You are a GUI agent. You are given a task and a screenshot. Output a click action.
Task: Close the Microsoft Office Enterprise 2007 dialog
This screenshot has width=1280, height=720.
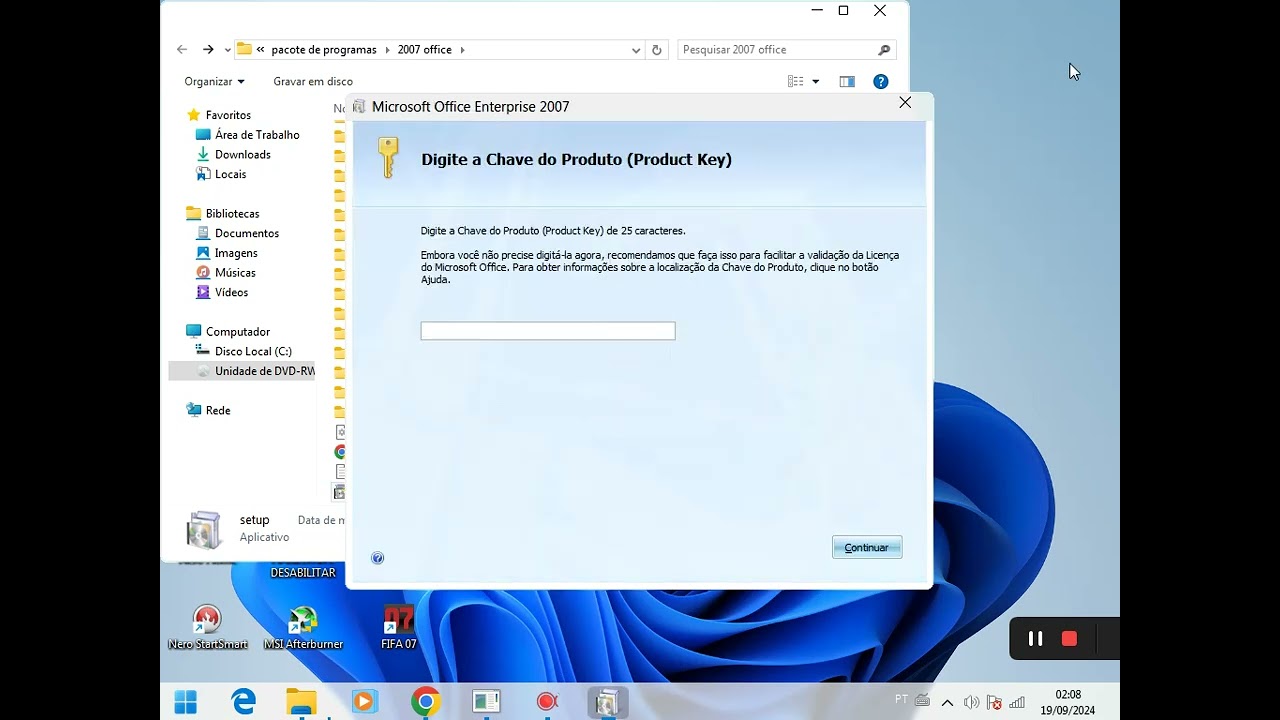pyautogui.click(x=905, y=103)
